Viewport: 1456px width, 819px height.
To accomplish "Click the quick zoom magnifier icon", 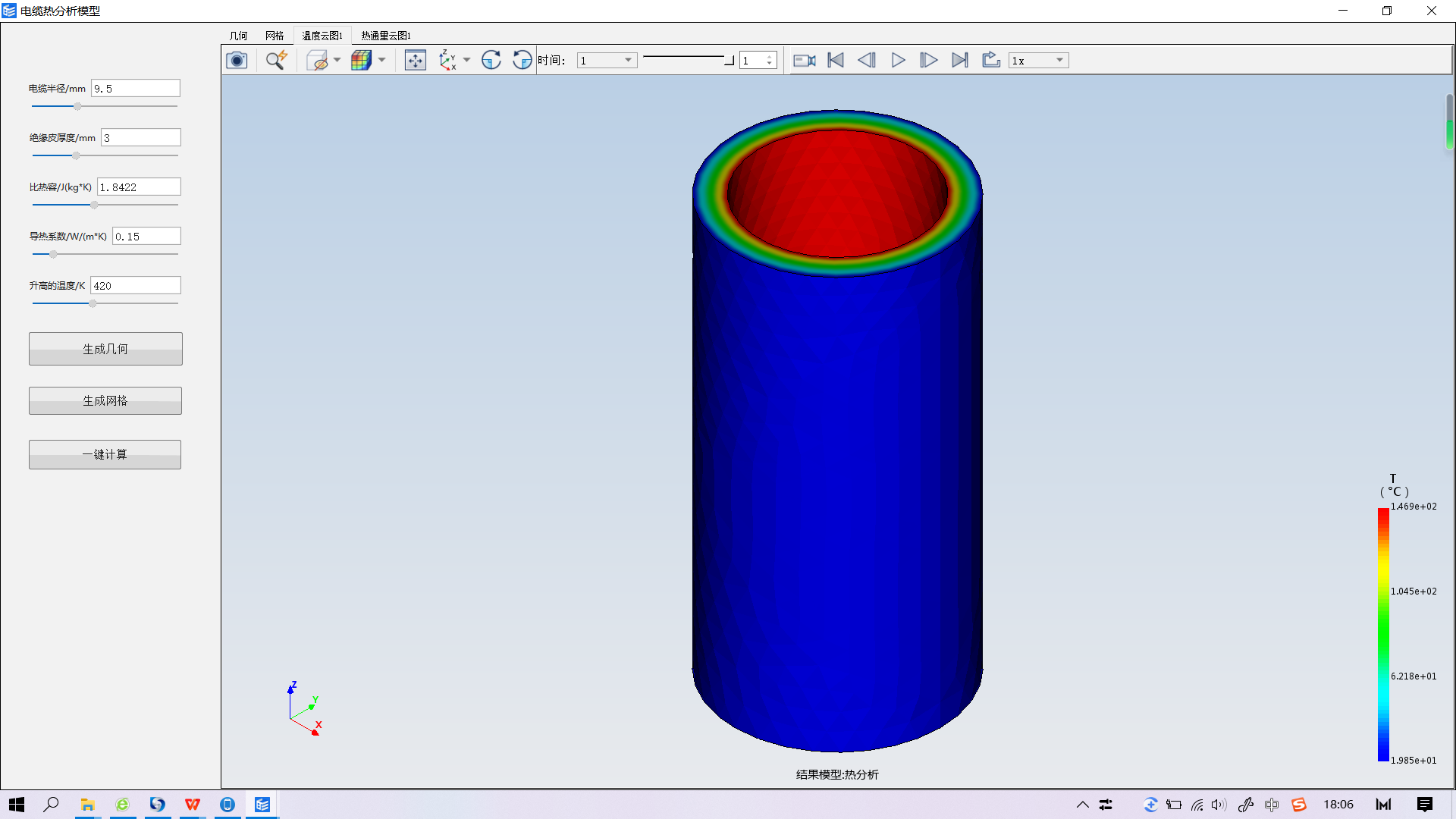I will tap(276, 60).
